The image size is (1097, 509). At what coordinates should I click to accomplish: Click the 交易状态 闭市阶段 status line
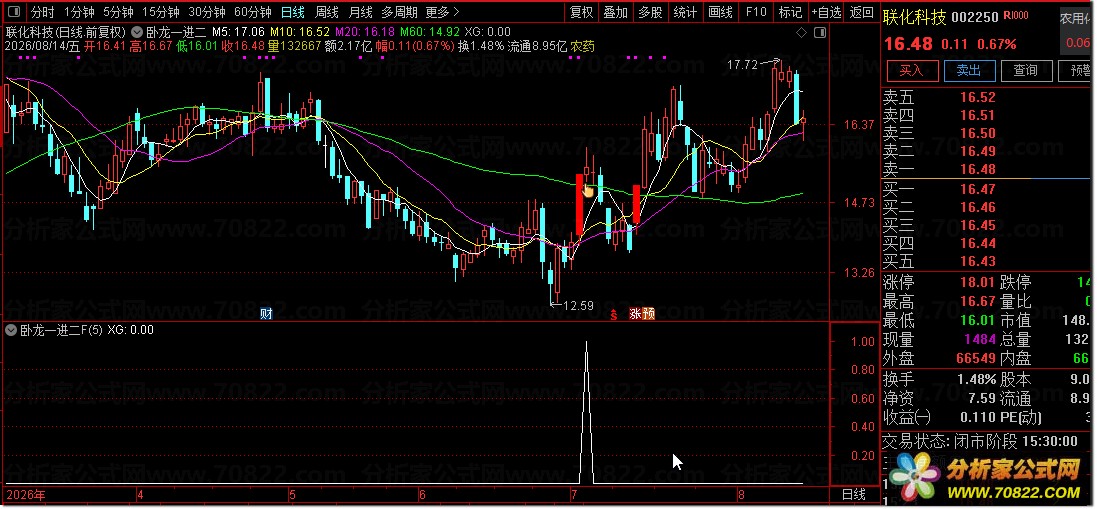point(979,440)
